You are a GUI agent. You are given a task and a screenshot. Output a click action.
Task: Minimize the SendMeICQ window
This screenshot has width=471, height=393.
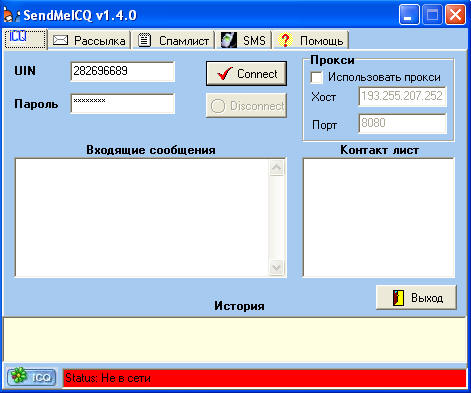(x=409, y=15)
